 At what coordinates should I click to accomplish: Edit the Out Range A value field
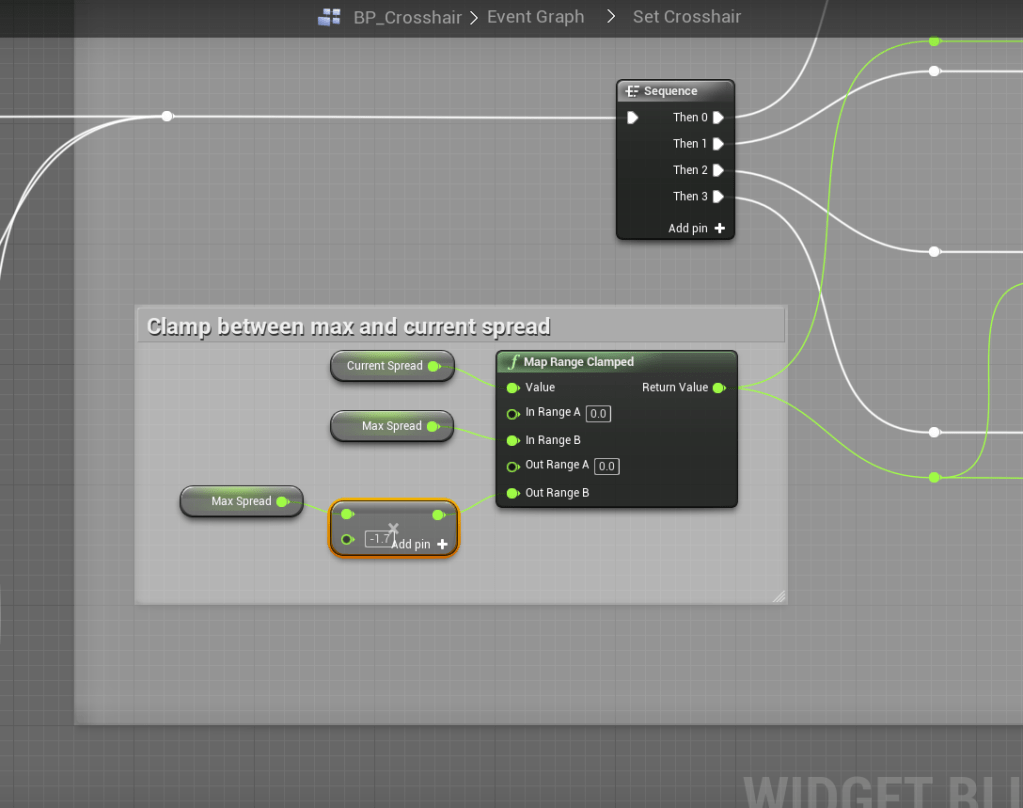(x=607, y=466)
